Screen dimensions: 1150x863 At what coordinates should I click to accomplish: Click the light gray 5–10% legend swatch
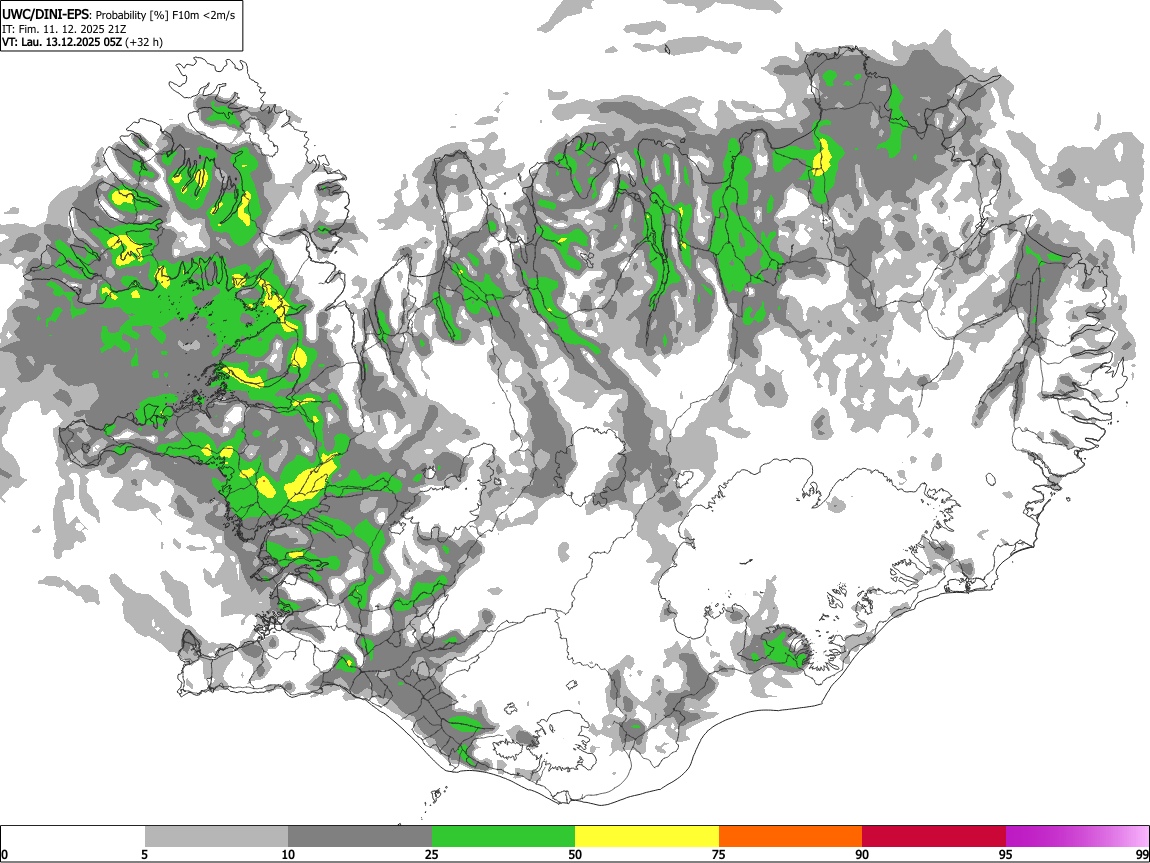(x=216, y=837)
